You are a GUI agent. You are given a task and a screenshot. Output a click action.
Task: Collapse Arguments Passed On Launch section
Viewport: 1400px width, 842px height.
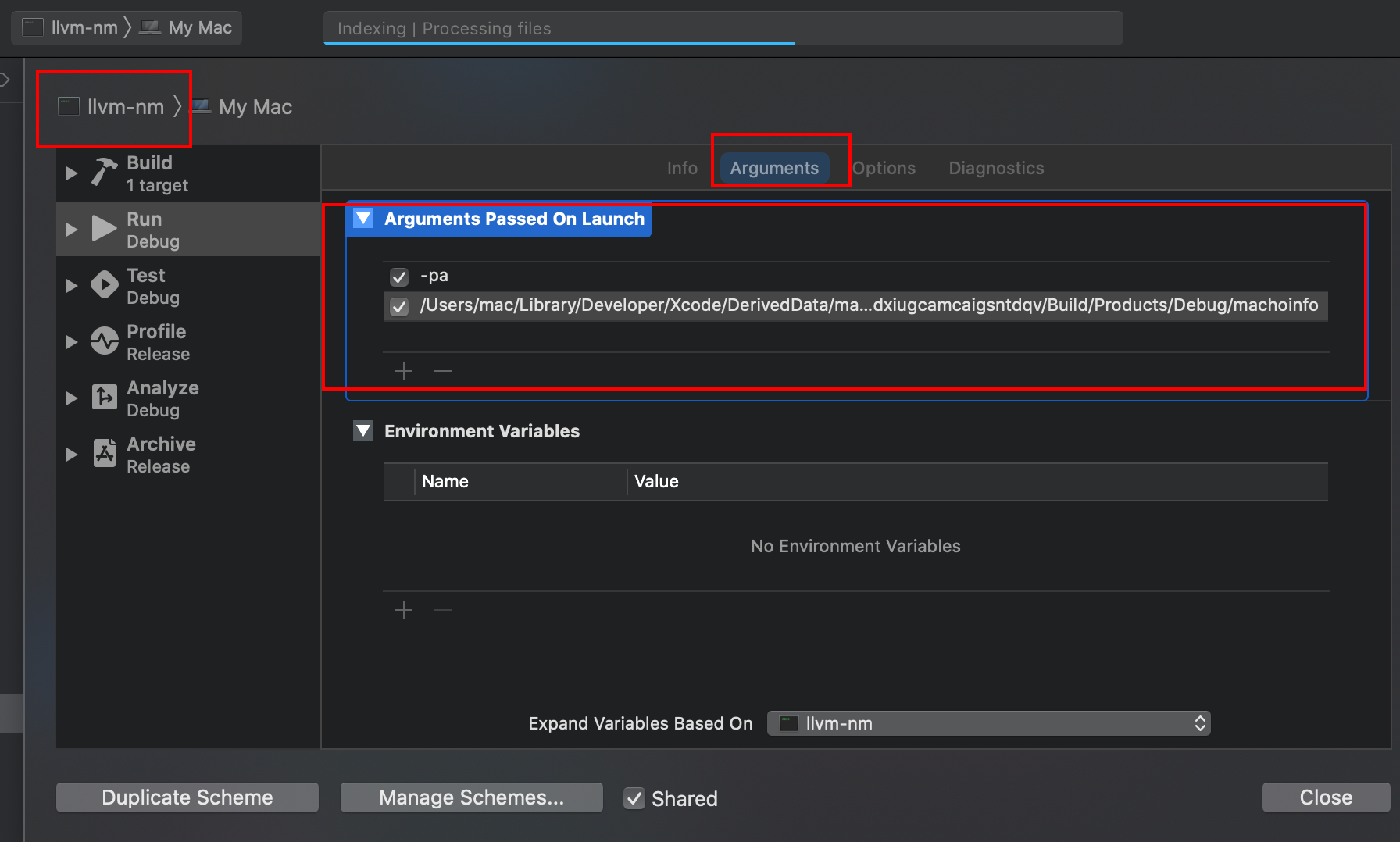pos(363,219)
